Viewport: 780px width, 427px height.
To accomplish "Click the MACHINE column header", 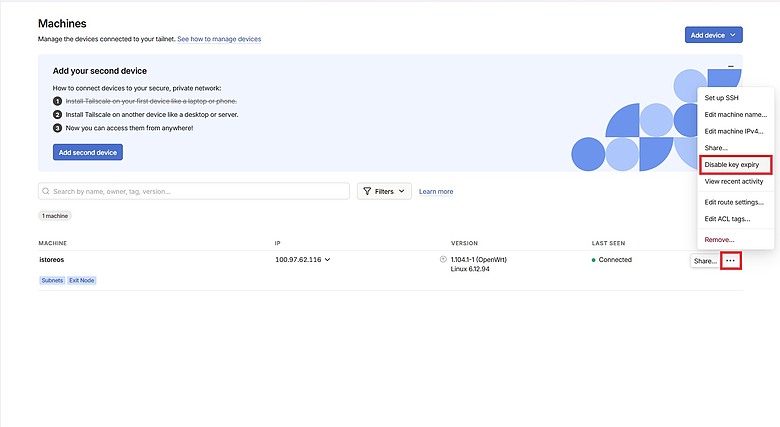I will tap(53, 243).
